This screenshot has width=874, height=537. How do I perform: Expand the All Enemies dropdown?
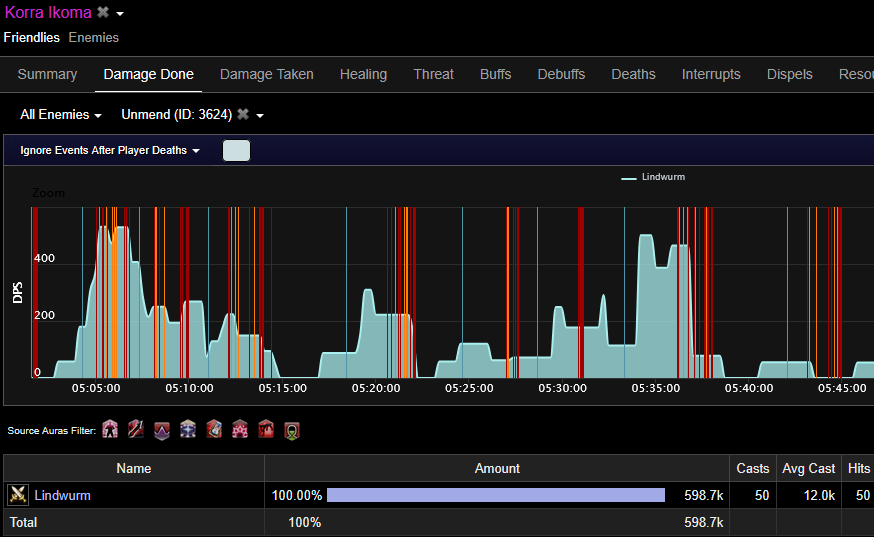click(x=61, y=114)
